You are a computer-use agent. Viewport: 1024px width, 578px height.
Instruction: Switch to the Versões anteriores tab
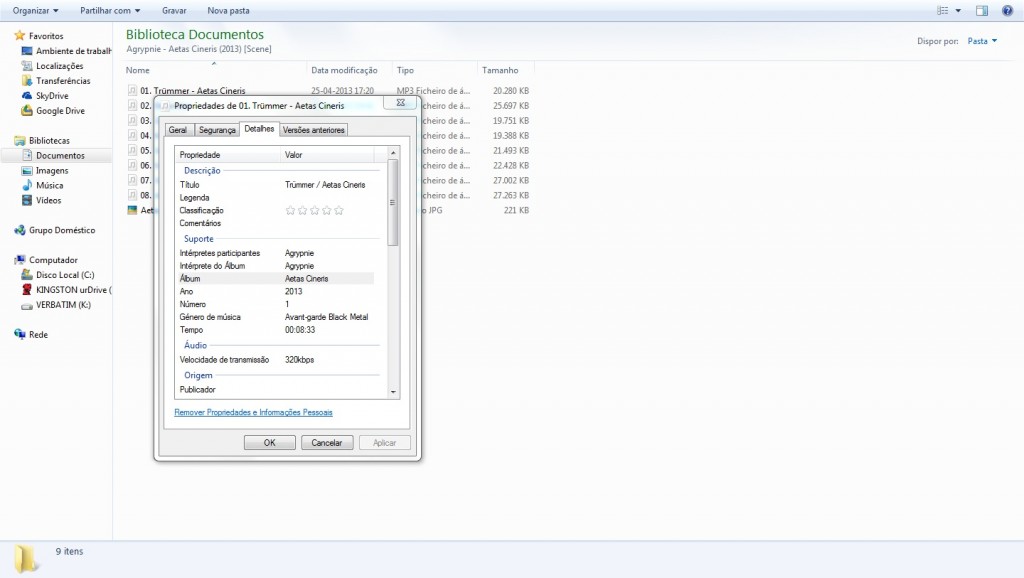pyautogui.click(x=313, y=130)
